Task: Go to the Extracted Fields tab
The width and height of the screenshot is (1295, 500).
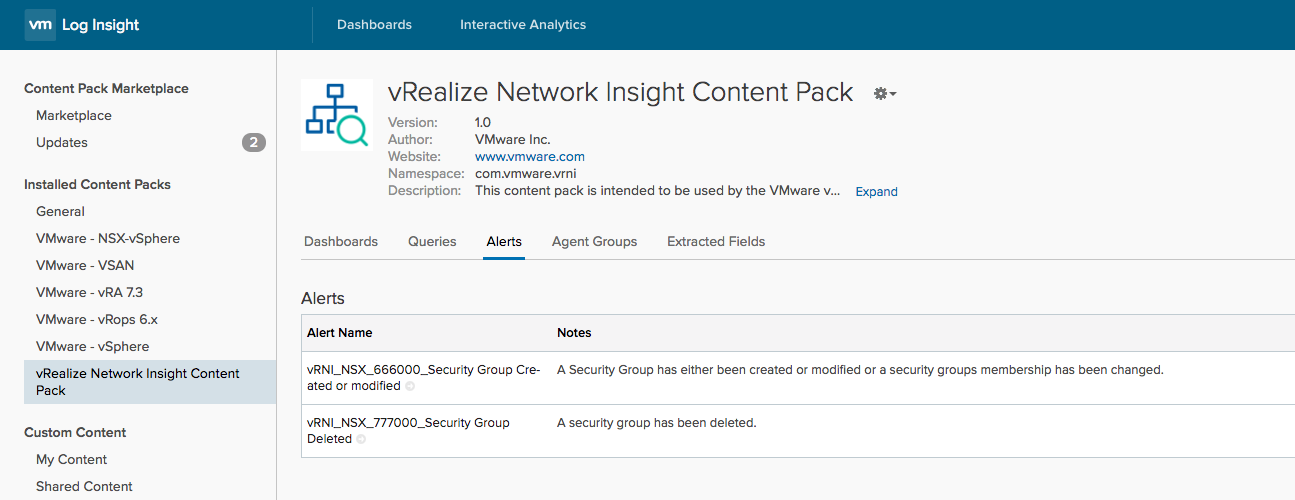Action: [x=716, y=242]
